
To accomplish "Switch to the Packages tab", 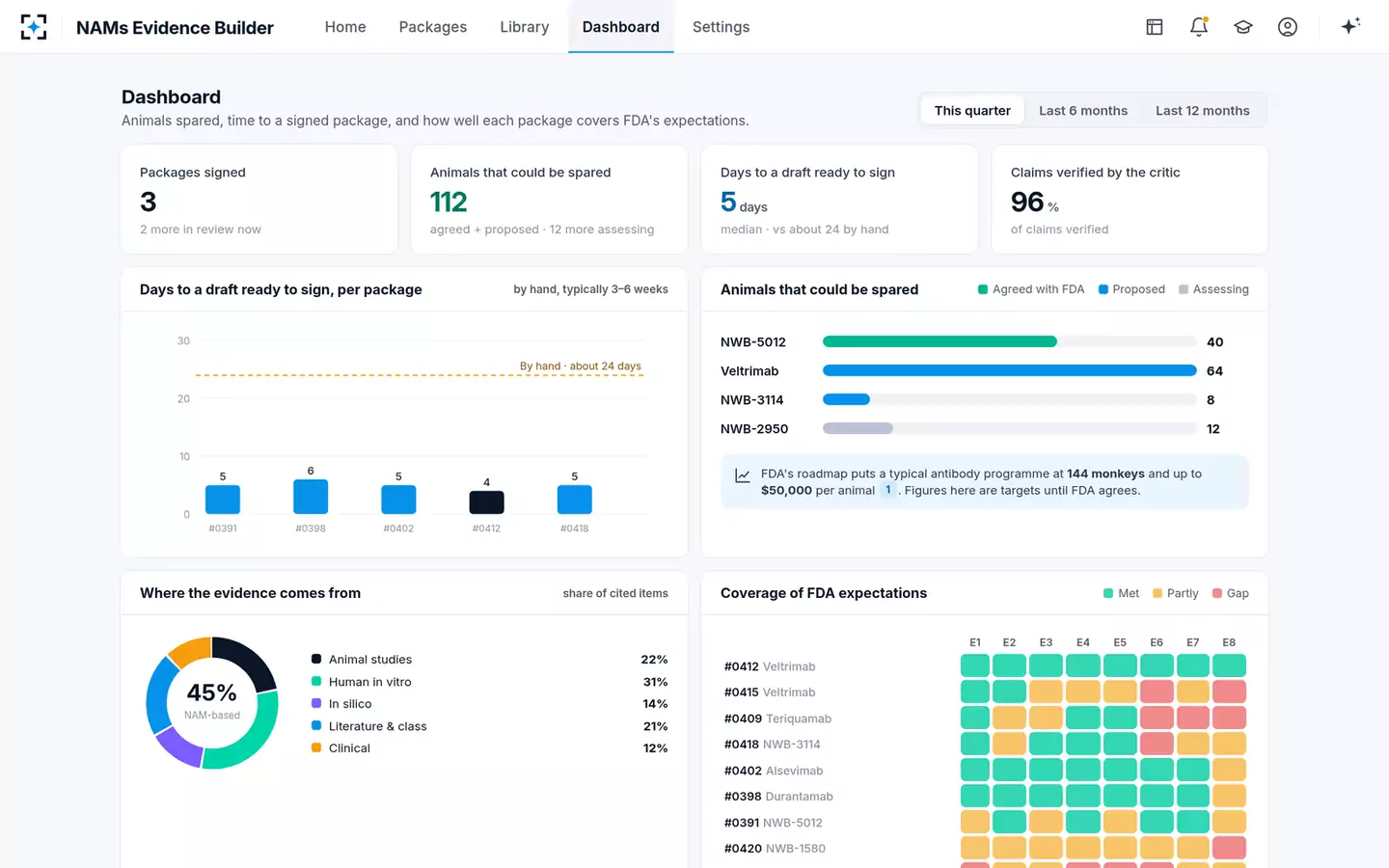I will pyautogui.click(x=433, y=27).
